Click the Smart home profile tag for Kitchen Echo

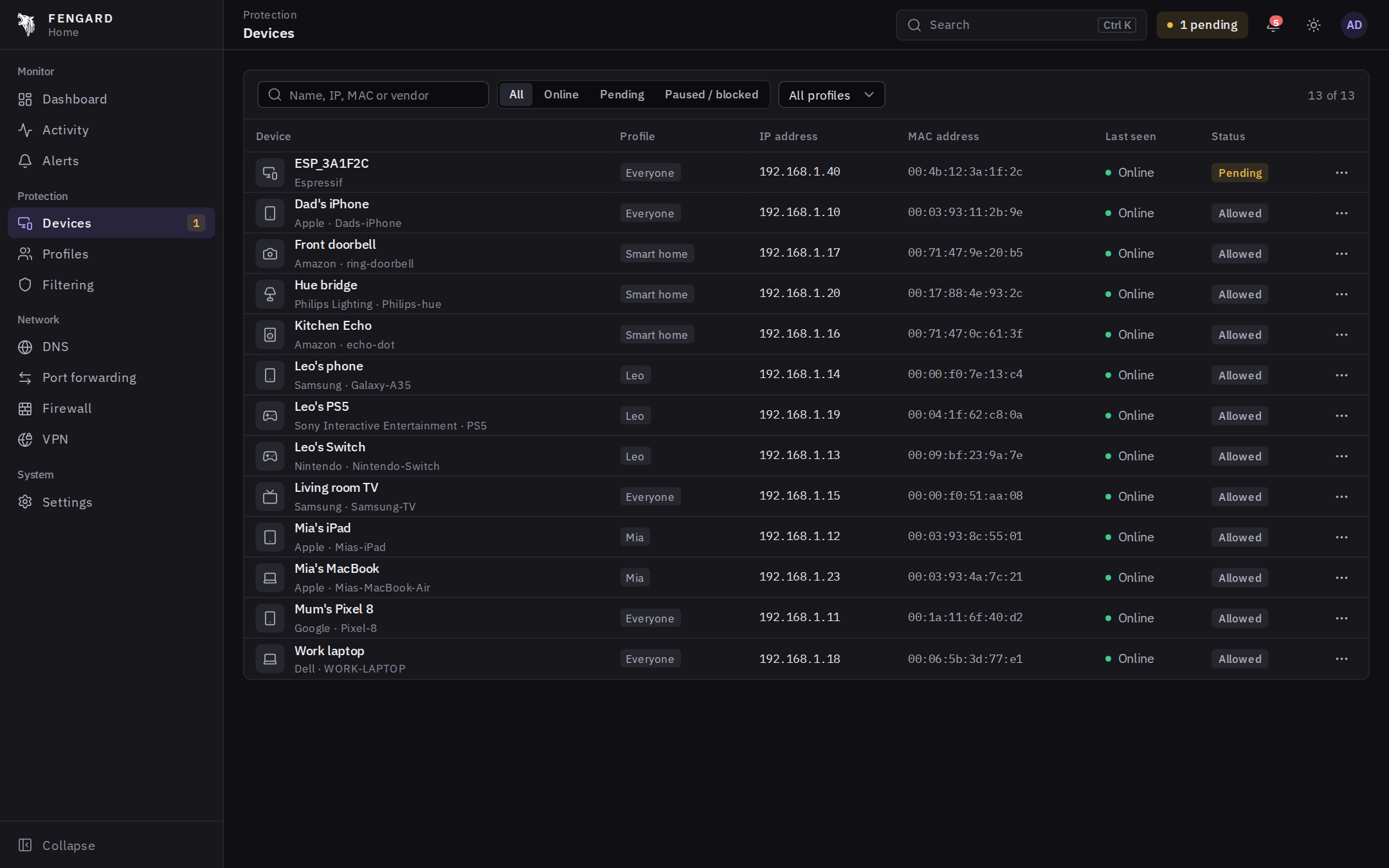tap(657, 334)
